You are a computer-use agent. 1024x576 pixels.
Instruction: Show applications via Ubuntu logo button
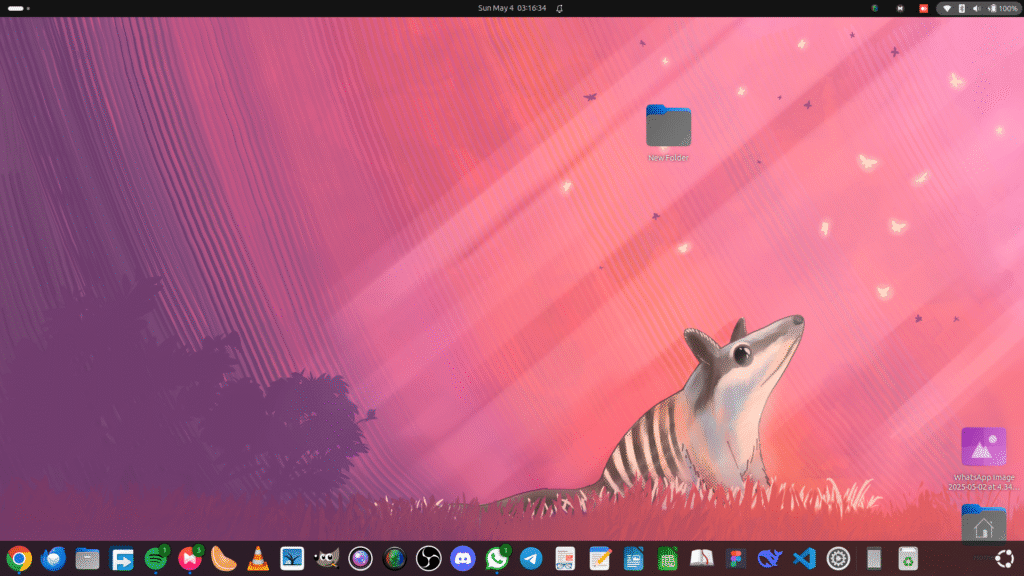(1004, 559)
